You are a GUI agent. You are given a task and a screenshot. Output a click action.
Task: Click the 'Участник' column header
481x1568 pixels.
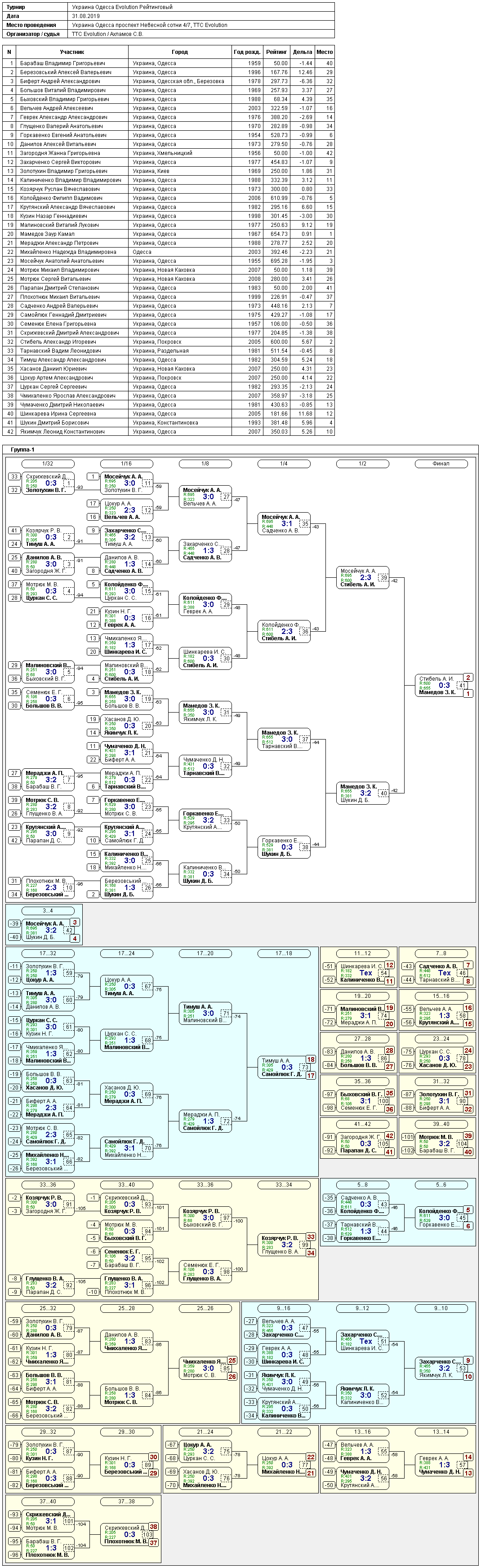tap(72, 53)
